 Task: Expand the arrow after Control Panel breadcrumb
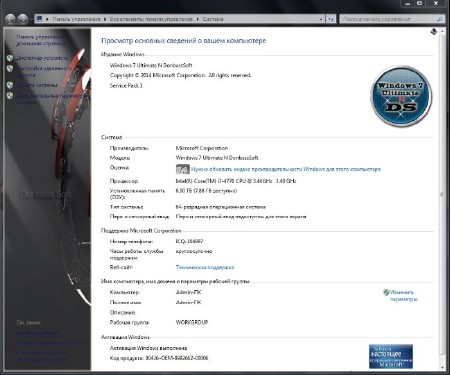pos(105,19)
